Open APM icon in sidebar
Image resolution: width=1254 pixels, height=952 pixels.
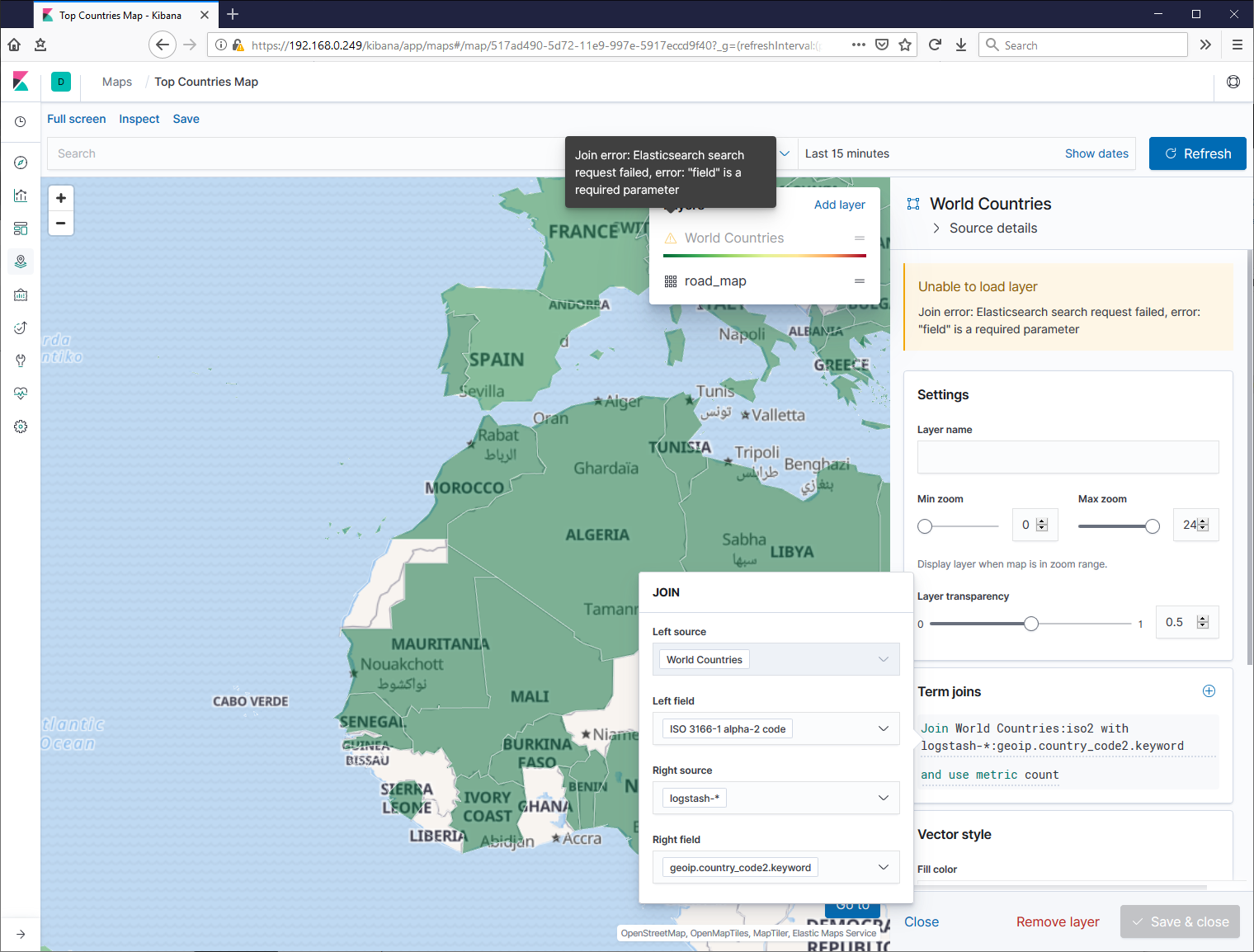tap(21, 328)
